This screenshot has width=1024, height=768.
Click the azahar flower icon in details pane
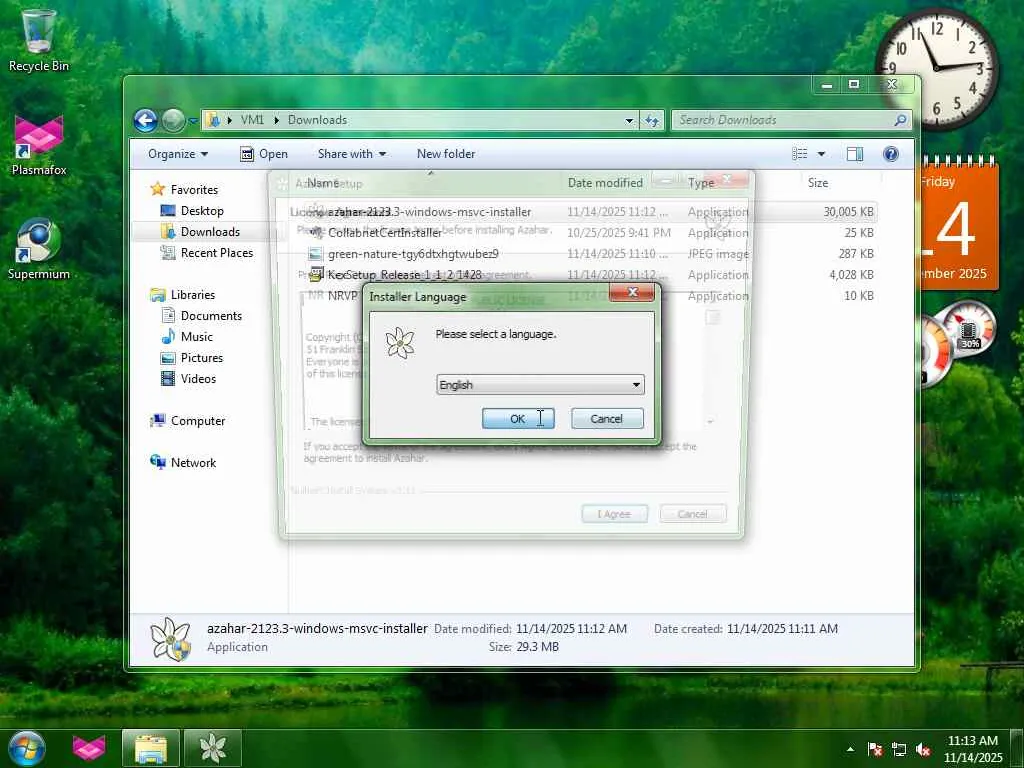tap(170, 639)
